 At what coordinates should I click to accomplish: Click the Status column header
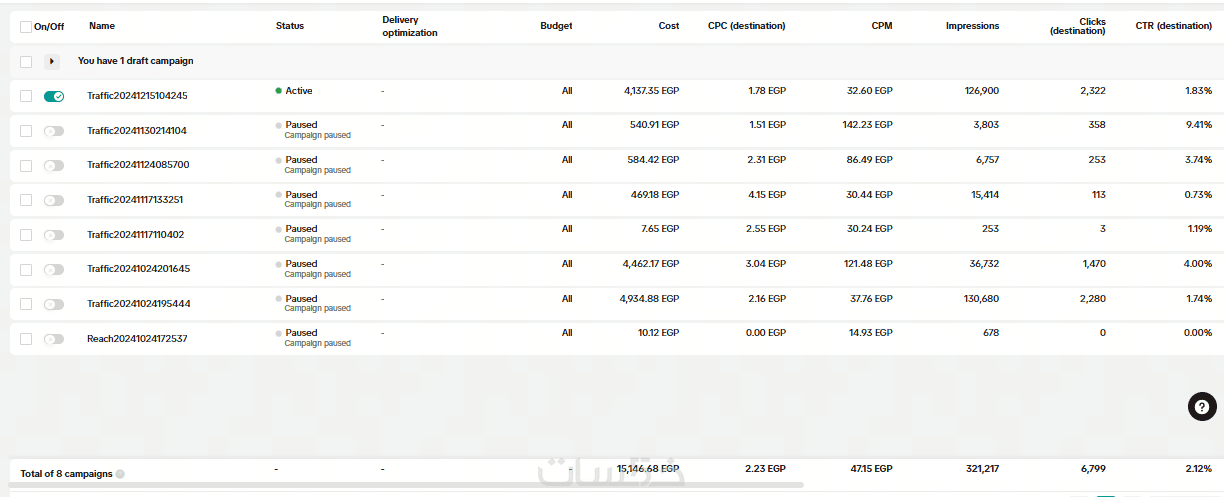click(290, 26)
